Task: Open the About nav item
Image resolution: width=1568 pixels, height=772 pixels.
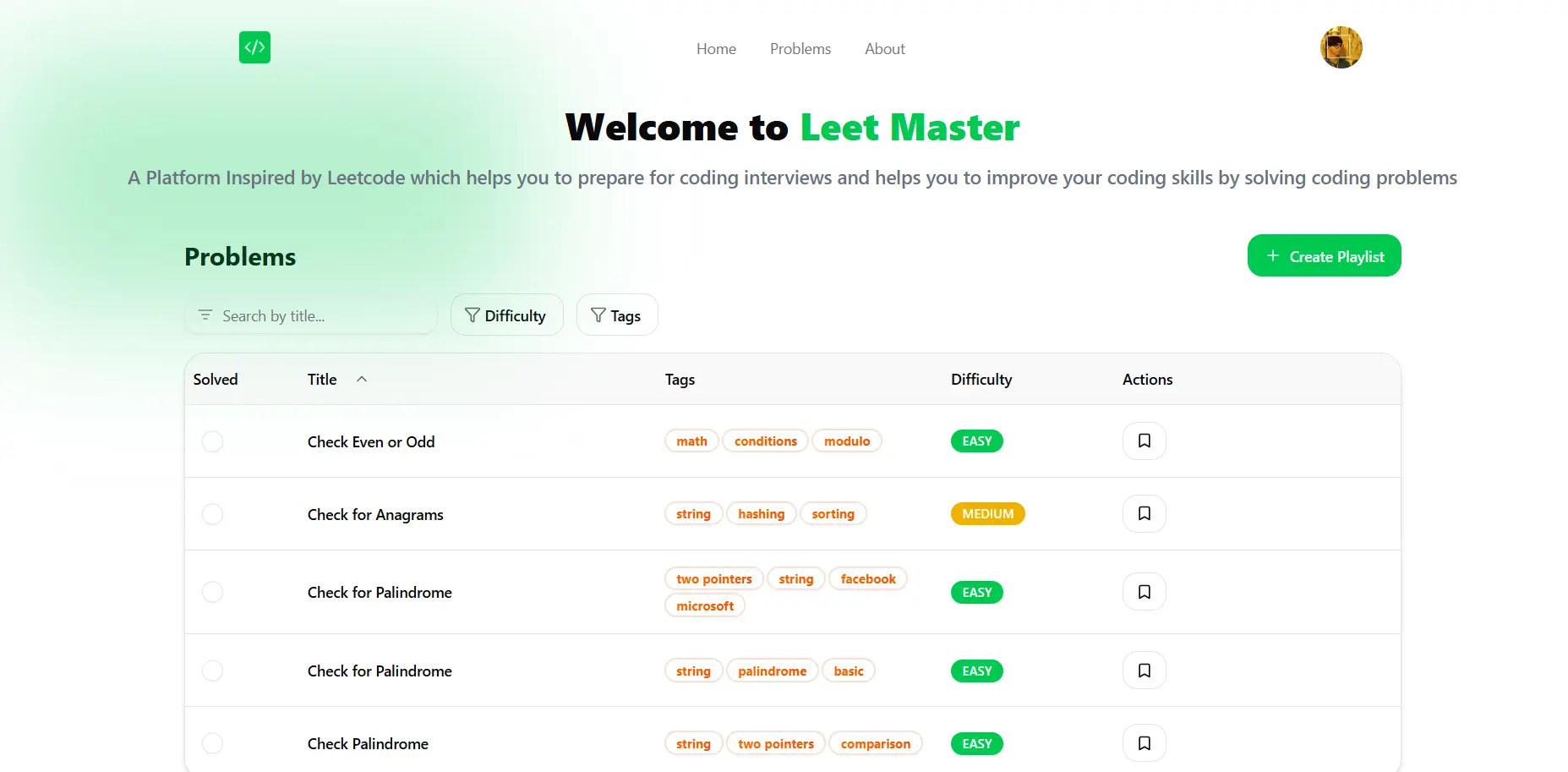Action: (x=884, y=49)
